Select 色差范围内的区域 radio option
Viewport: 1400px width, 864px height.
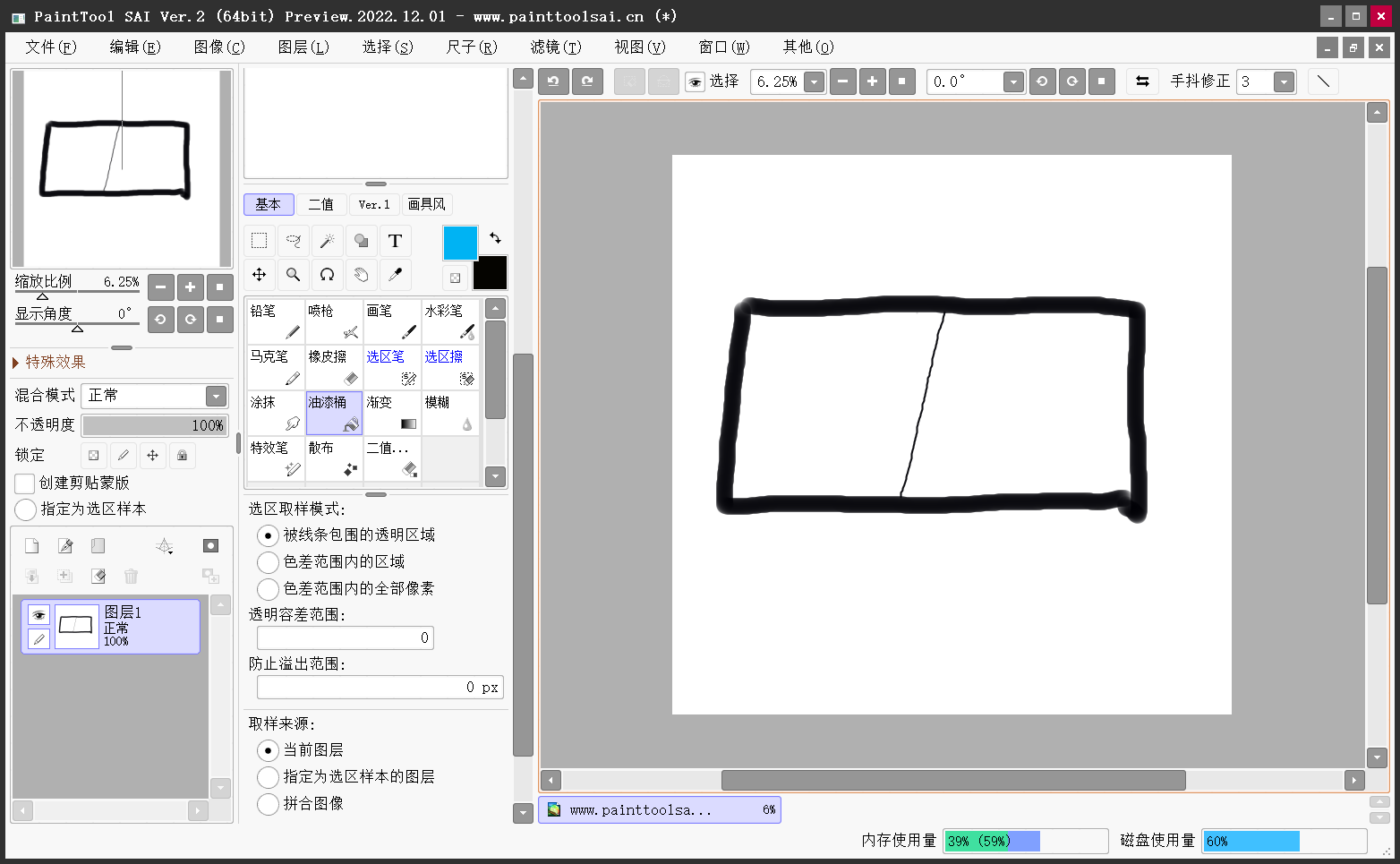(x=268, y=562)
